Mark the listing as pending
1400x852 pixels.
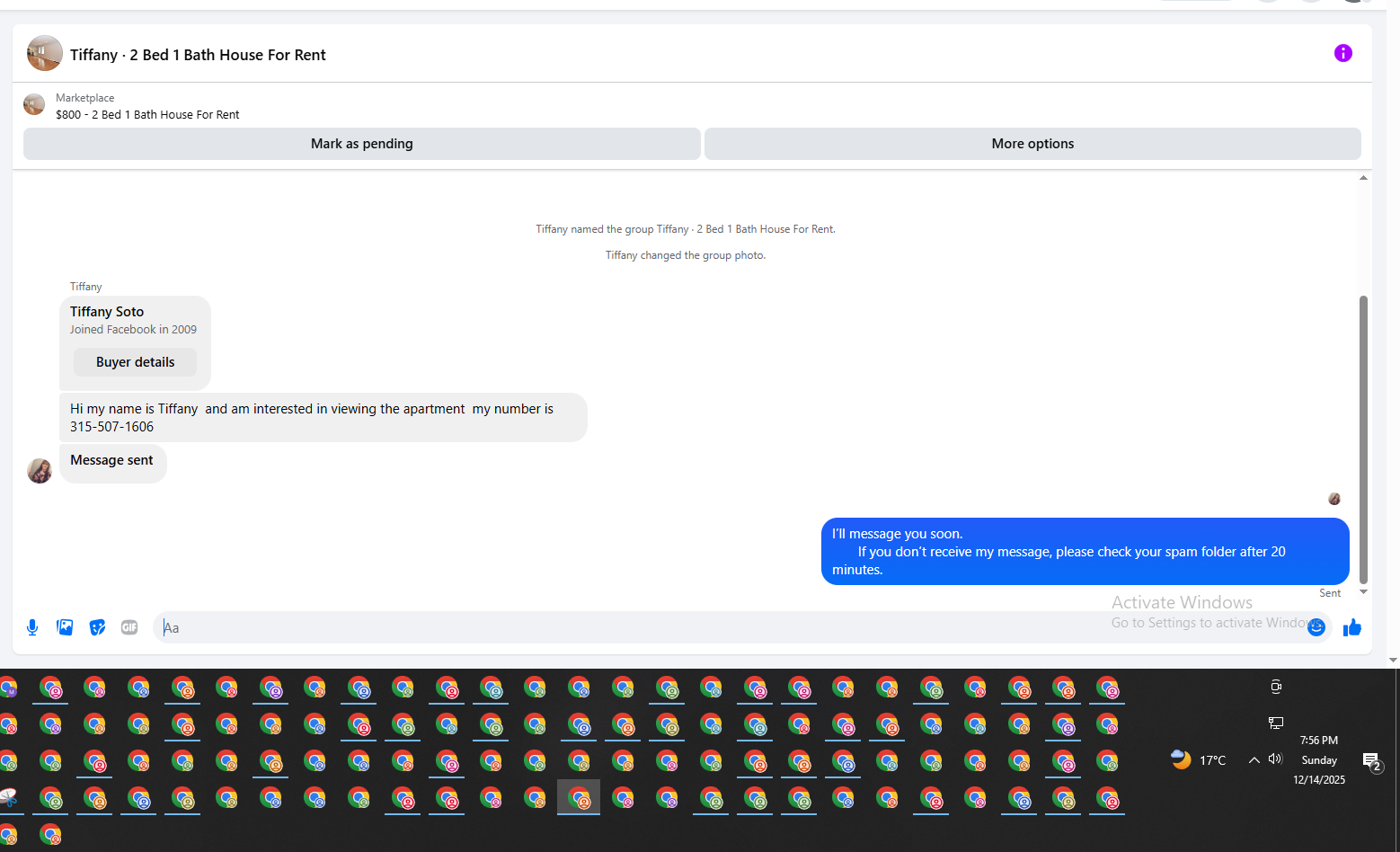[361, 144]
